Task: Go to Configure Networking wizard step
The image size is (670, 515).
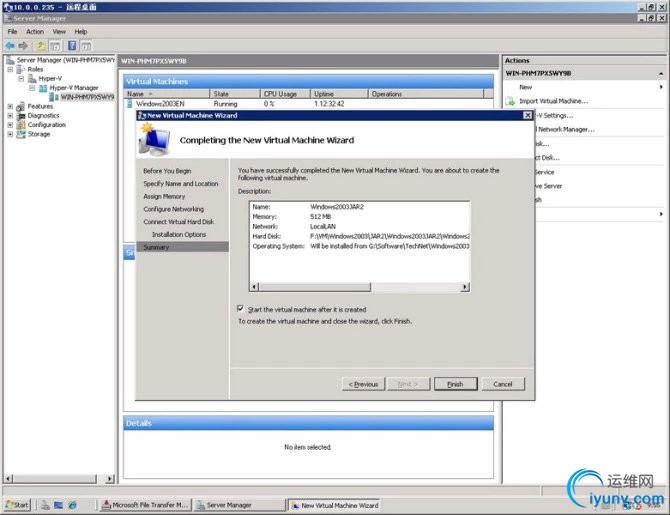Action: click(173, 209)
